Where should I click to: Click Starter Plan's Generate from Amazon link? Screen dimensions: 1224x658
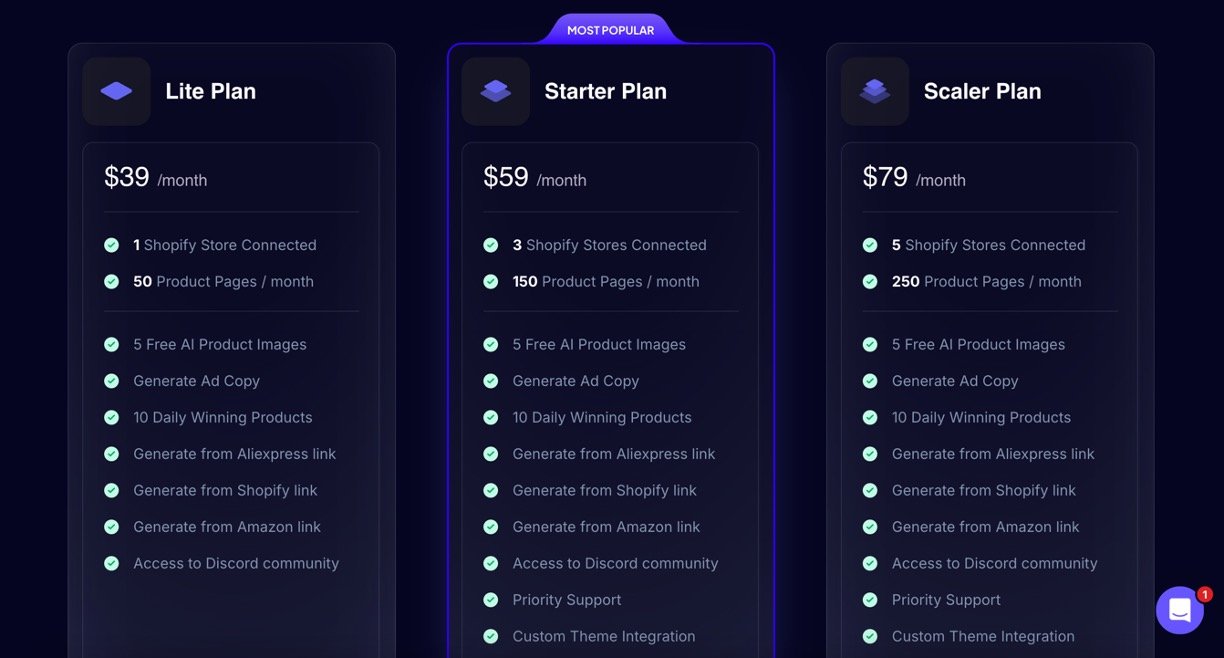tap(606, 527)
